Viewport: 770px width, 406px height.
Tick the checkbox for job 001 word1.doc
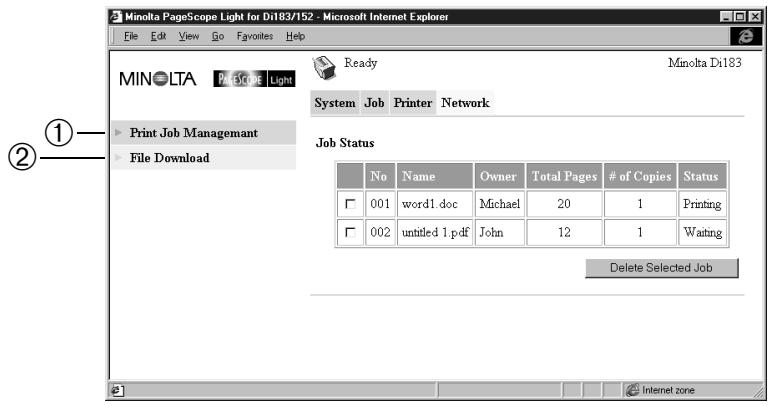pyautogui.click(x=350, y=204)
